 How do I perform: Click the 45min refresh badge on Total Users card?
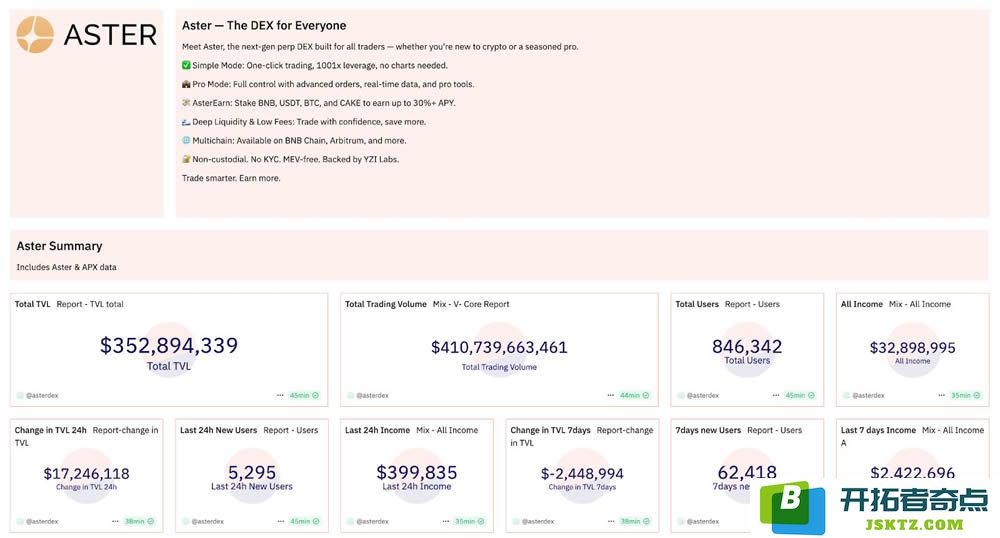[800, 395]
